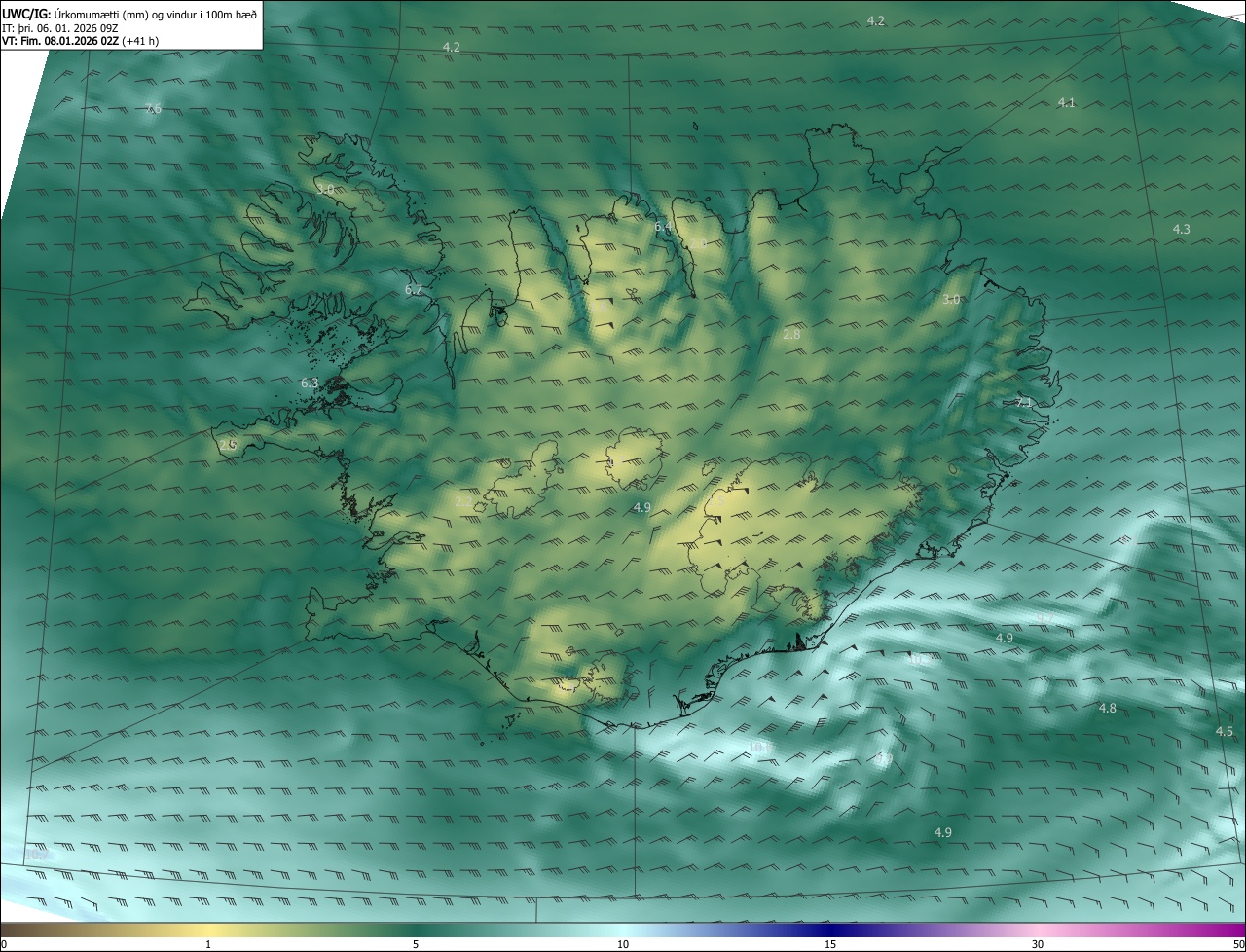This screenshot has height=952, width=1246.
Task: Click the 7.1 value label on the map
Action: 1023,402
